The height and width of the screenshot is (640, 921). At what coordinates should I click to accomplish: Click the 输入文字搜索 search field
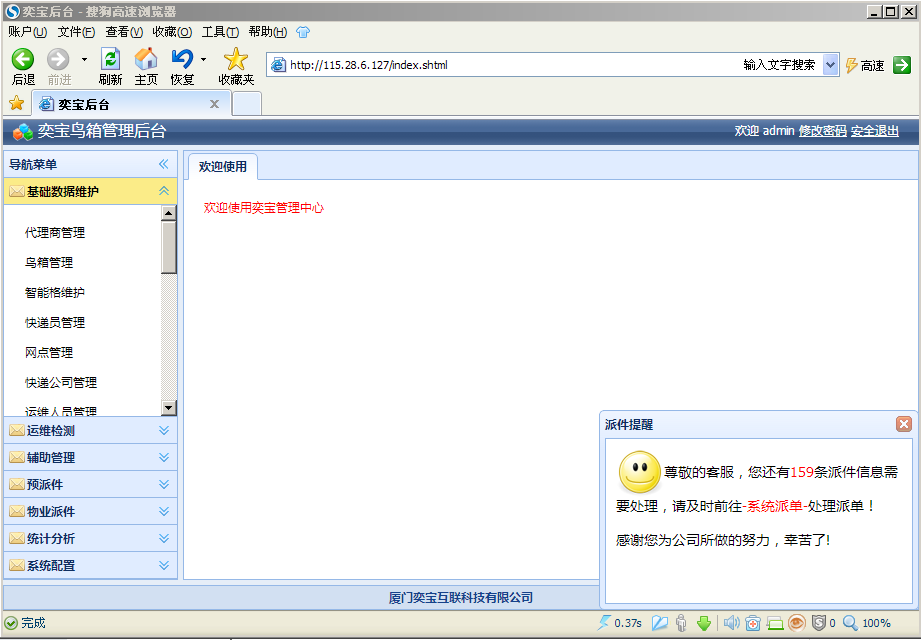click(x=779, y=65)
